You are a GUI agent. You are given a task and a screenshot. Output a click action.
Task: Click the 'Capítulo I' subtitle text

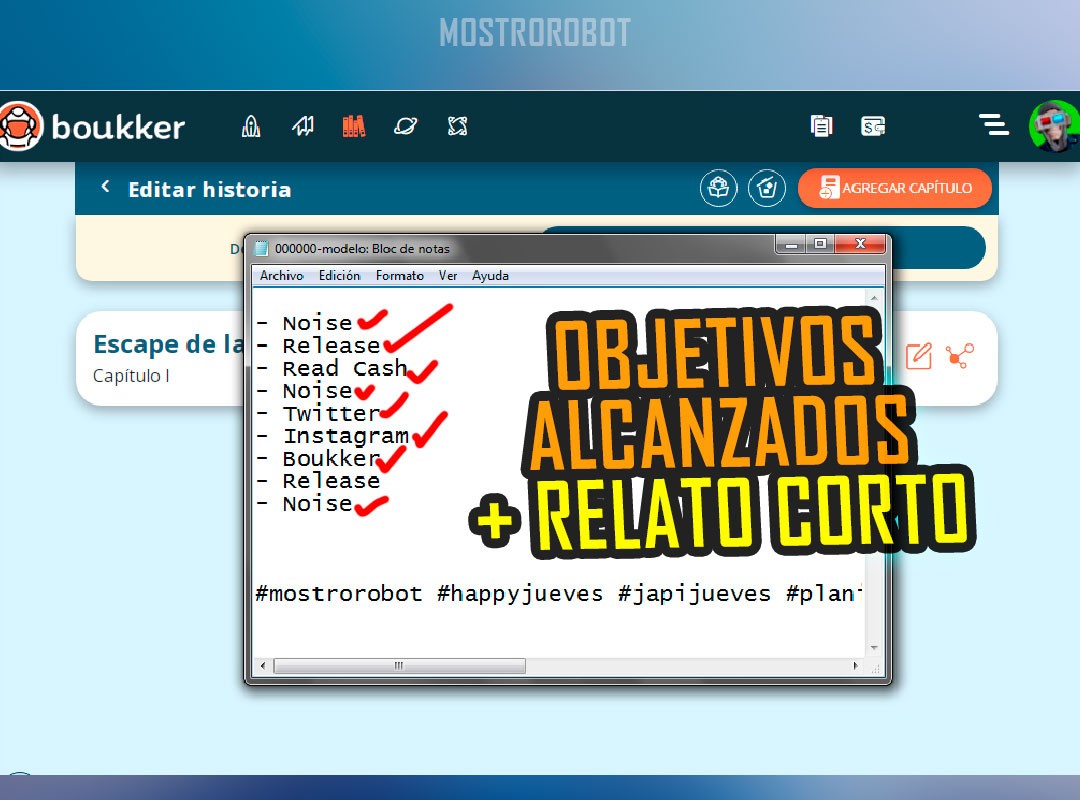(131, 376)
